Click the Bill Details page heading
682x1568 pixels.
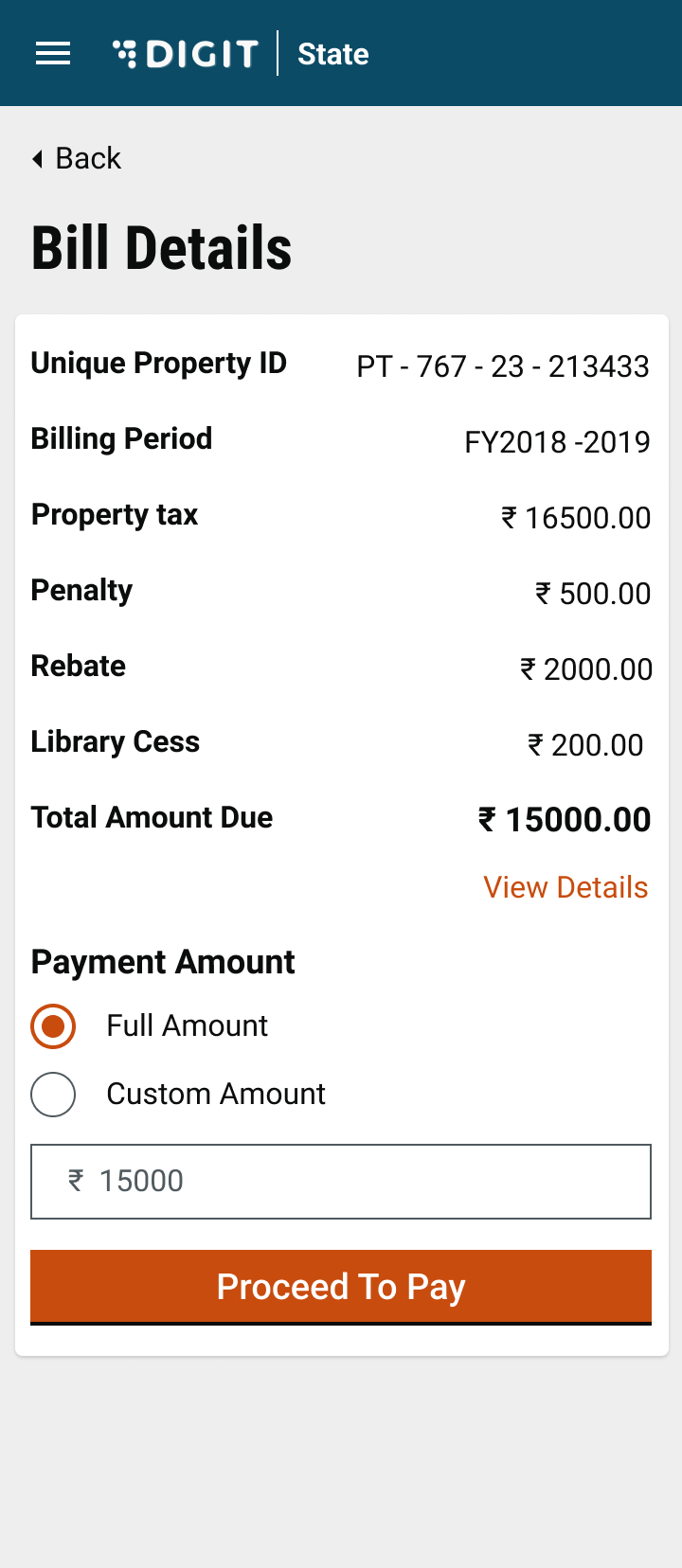tap(162, 248)
